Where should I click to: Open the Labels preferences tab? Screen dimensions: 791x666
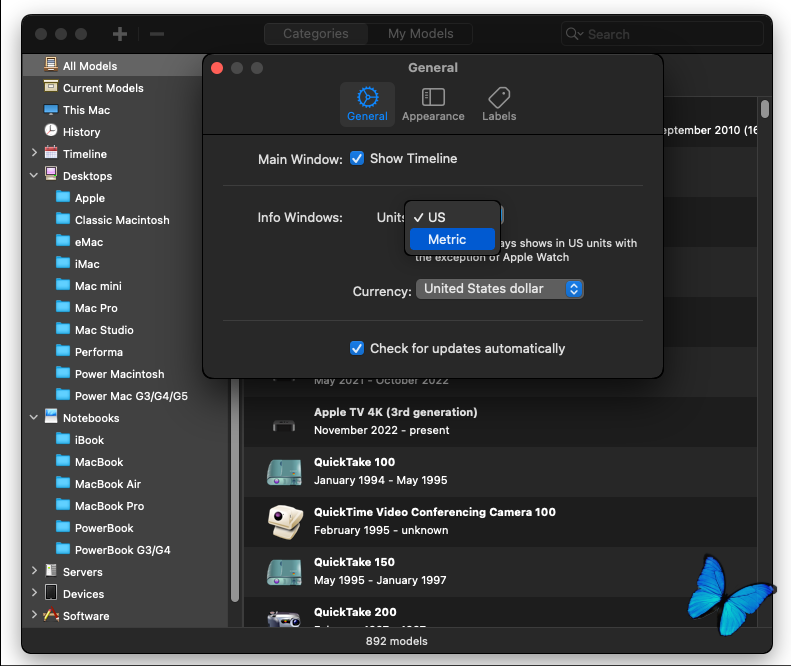pyautogui.click(x=499, y=104)
